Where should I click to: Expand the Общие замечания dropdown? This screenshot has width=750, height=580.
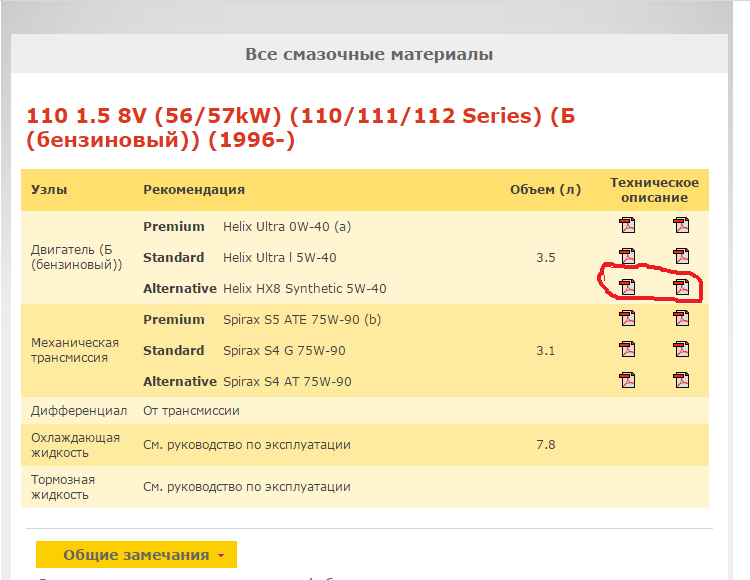136,555
